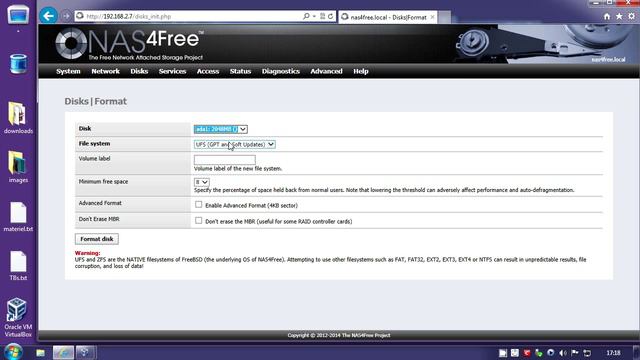The width and height of the screenshot is (640, 360).
Task: Click the volume speaker tray icon
Action: pyautogui.click(x=563, y=353)
